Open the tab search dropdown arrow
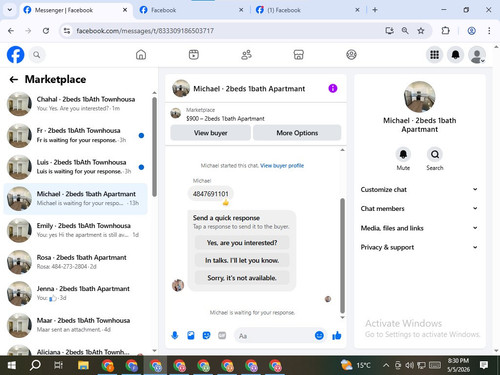500x375 pixels. pyautogui.click(x=10, y=10)
